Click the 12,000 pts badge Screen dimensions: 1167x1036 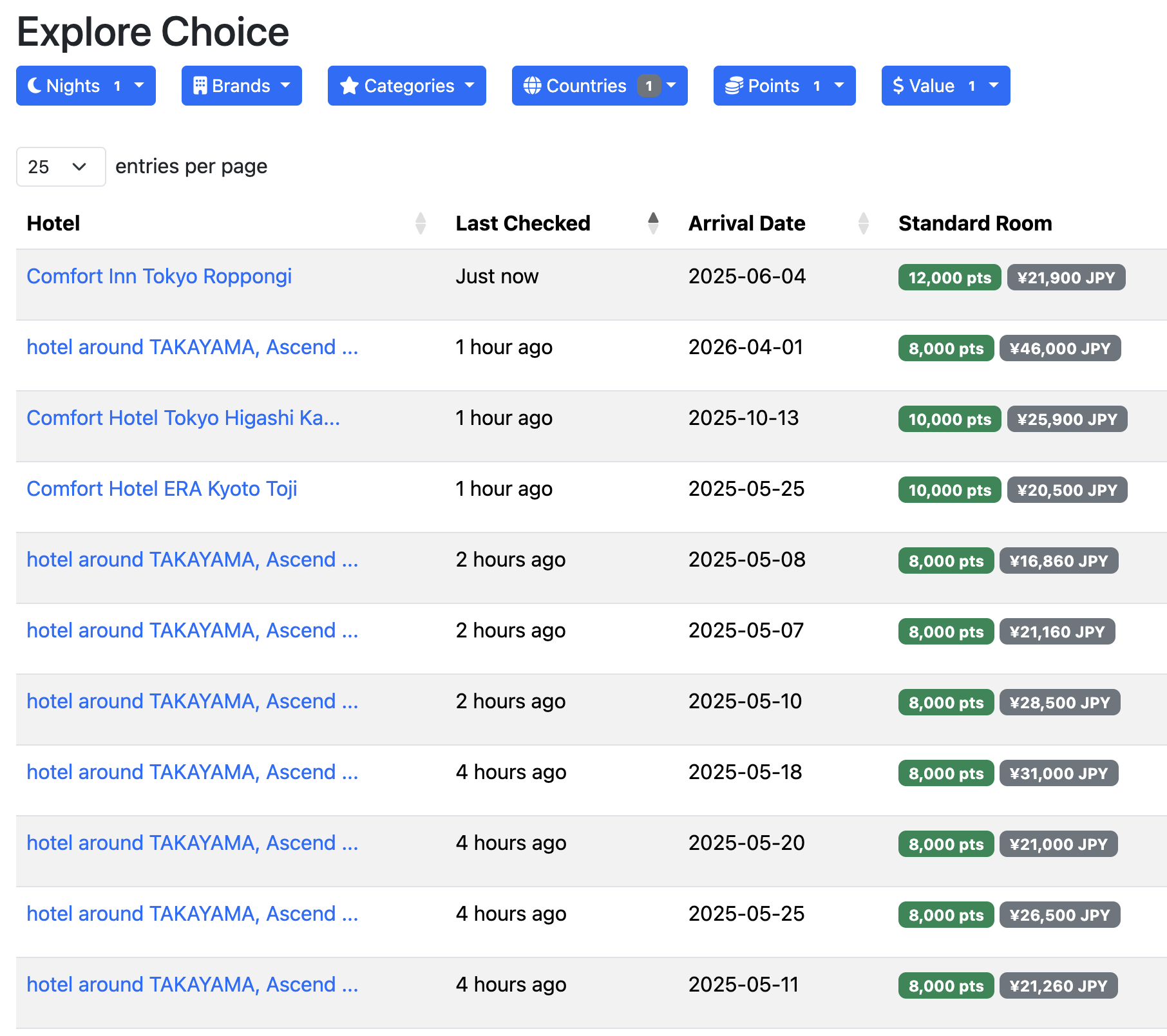[x=950, y=278]
